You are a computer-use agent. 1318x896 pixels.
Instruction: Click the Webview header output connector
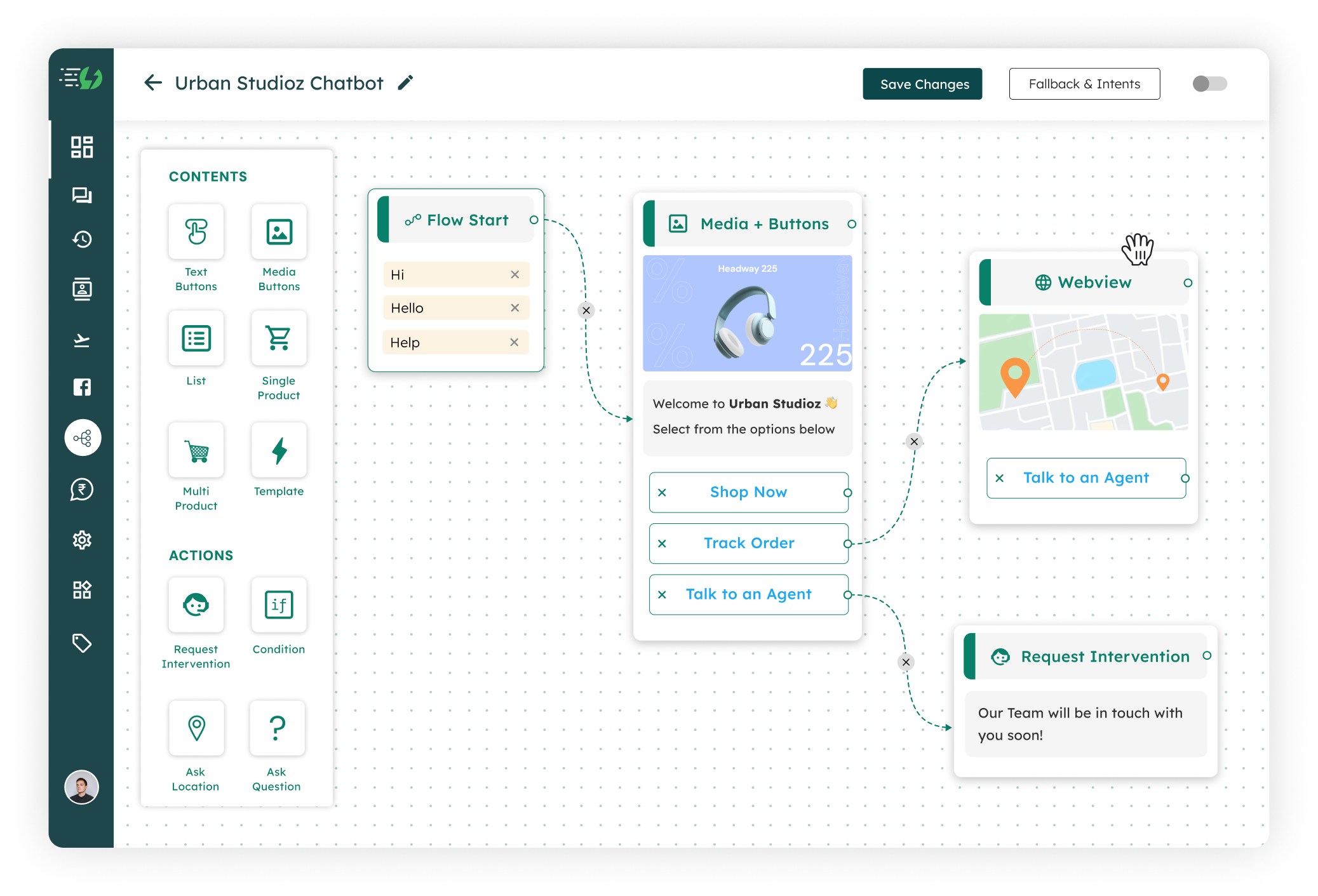pyautogui.click(x=1188, y=283)
